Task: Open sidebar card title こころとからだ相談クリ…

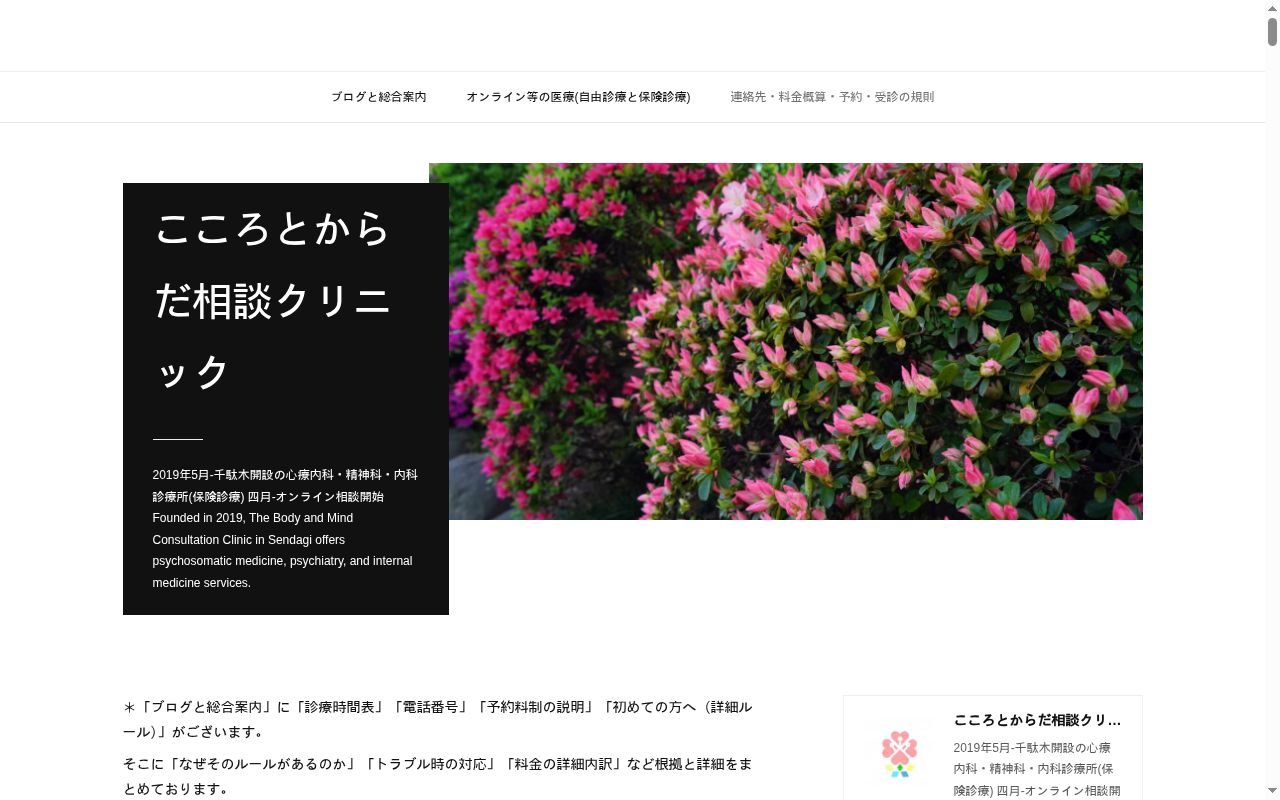Action: (x=1037, y=720)
